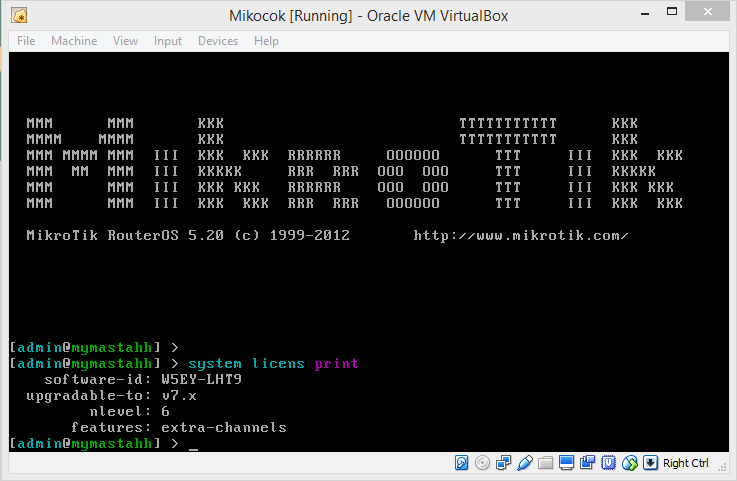
Task: Open the Devices menu
Action: 218,41
